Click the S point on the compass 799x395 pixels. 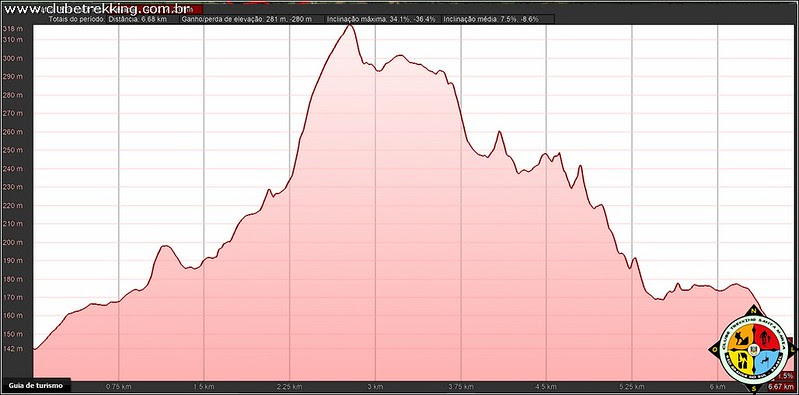(753, 388)
